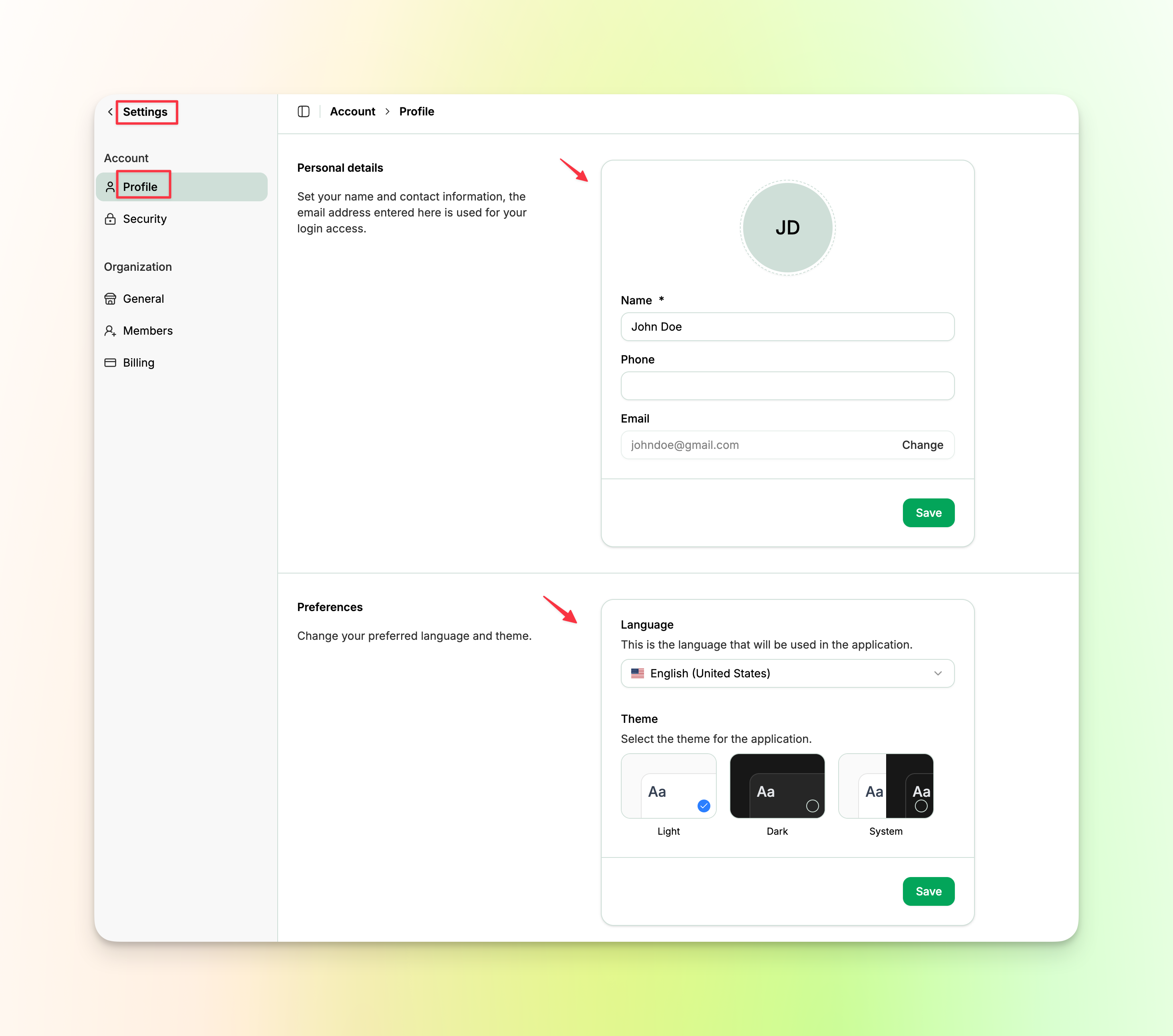The width and height of the screenshot is (1173, 1036).
Task: Click the back chevron beside Settings
Action: pos(110,112)
